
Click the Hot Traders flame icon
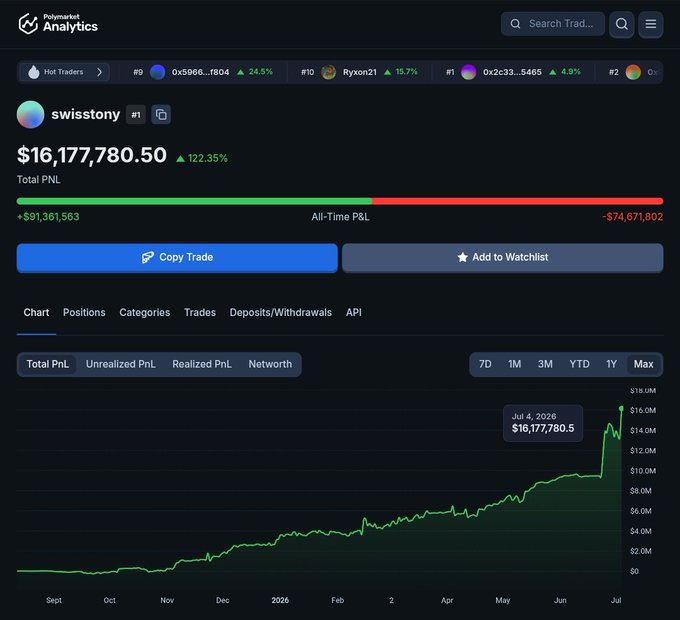tap(33, 72)
